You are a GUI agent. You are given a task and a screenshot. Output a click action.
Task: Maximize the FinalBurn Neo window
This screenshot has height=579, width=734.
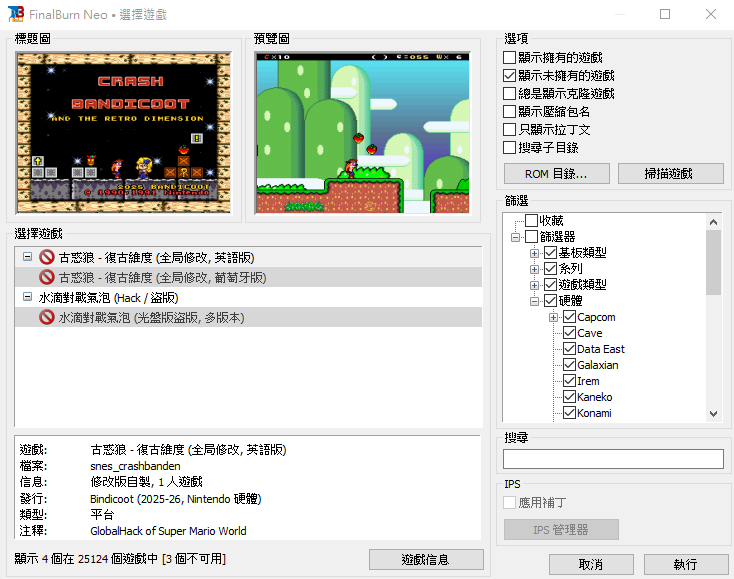pyautogui.click(x=665, y=14)
